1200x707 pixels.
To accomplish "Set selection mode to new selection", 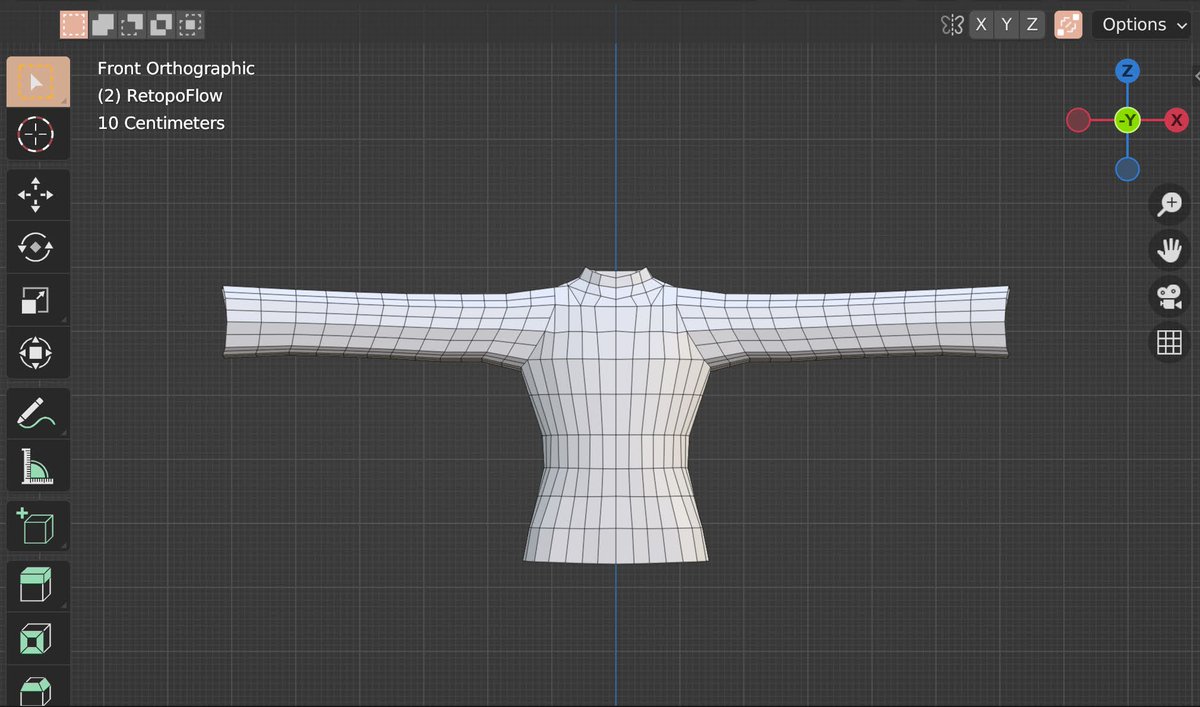I will (x=73, y=24).
